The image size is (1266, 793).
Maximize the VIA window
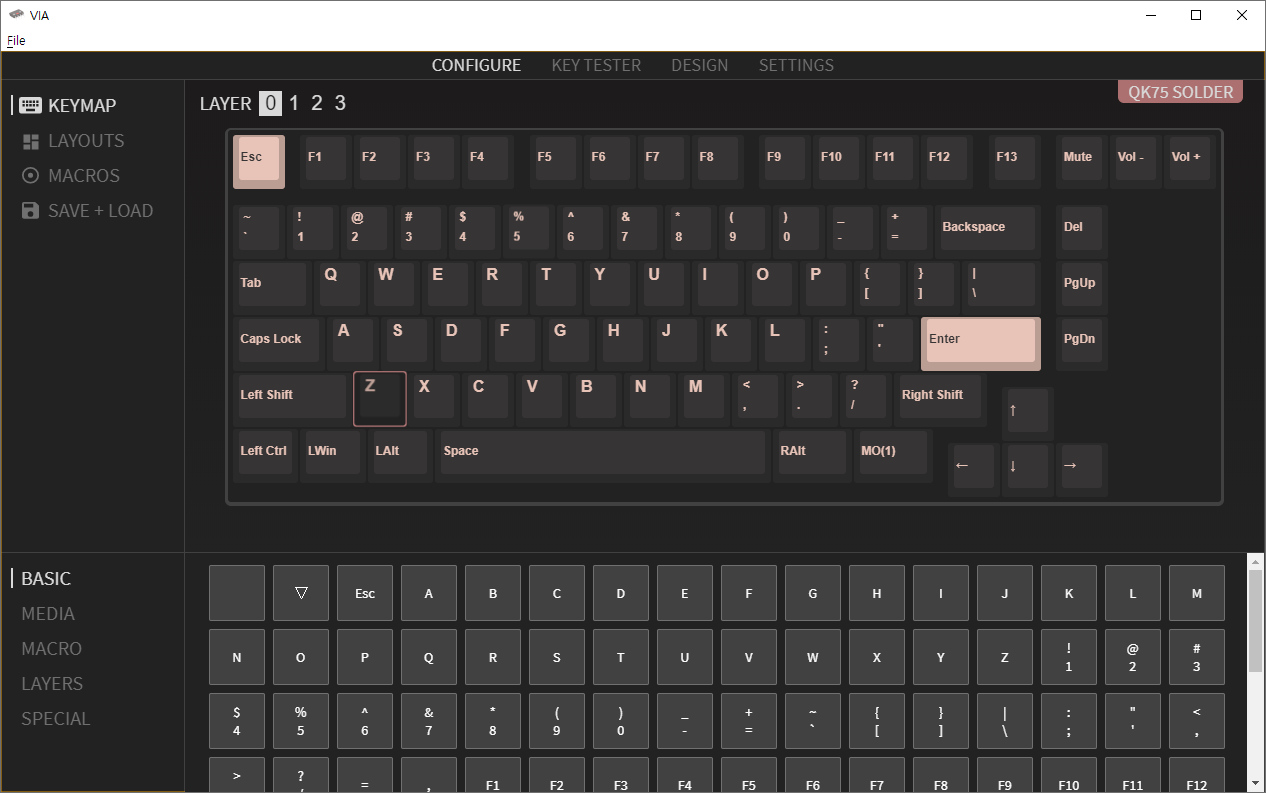[1196, 15]
